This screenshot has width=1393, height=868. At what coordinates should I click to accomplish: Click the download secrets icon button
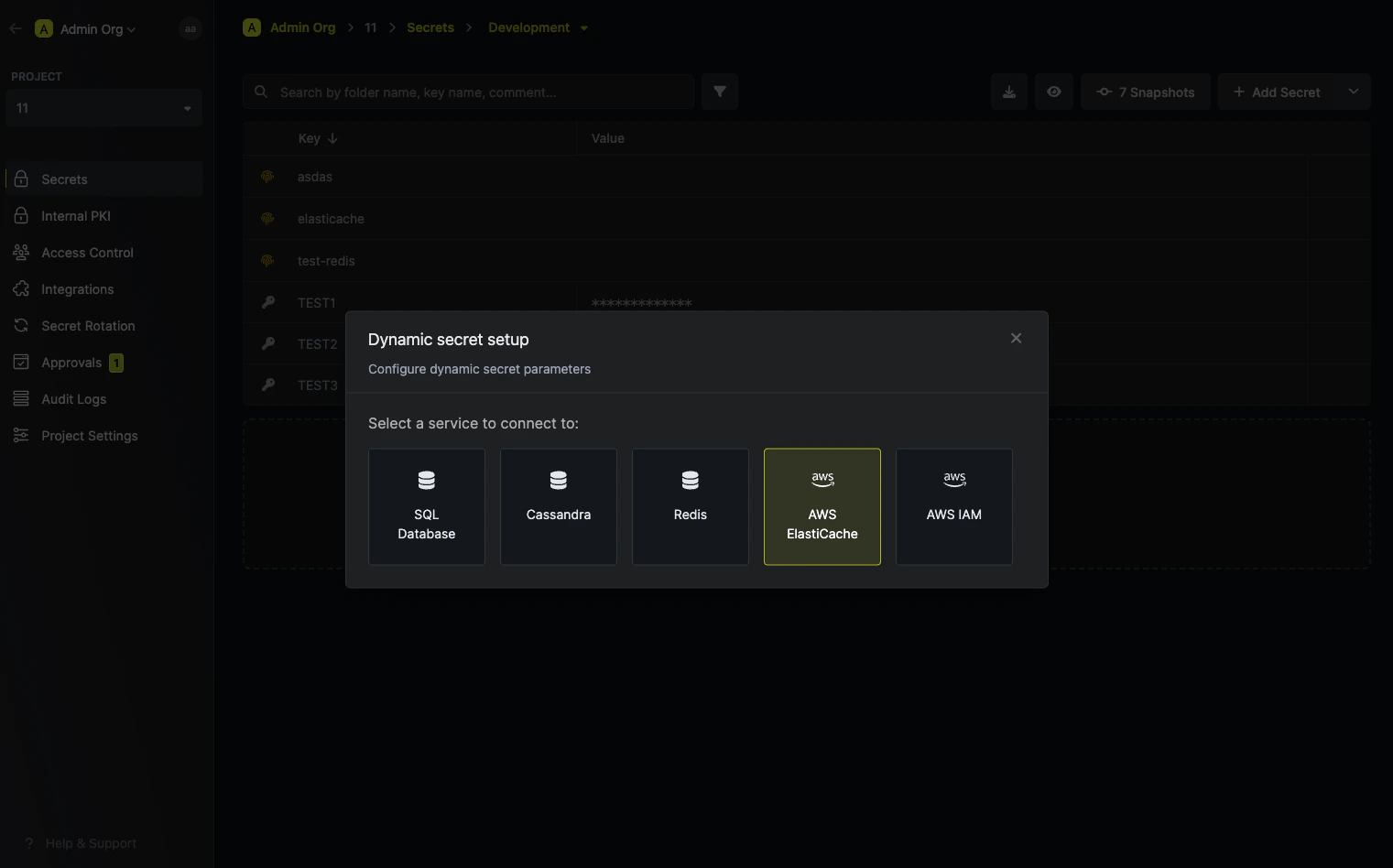click(1008, 92)
